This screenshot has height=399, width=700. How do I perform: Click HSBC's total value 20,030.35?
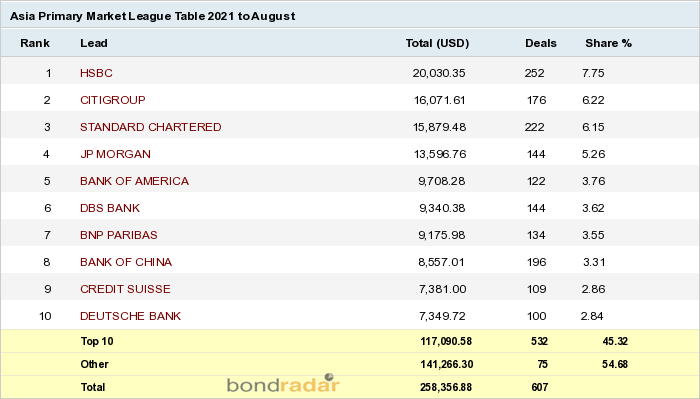439,73
